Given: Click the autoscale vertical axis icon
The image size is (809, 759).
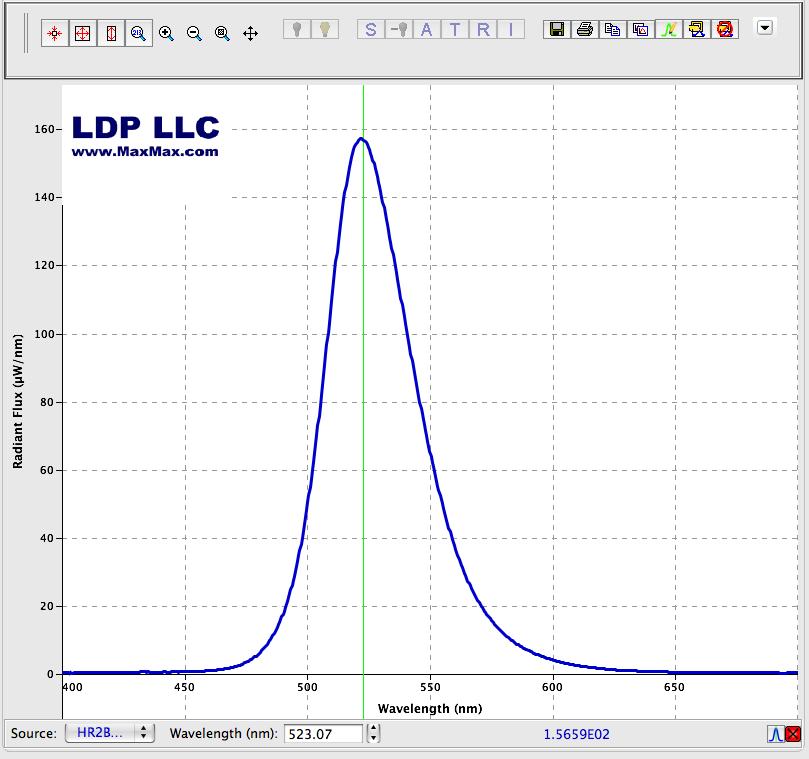Looking at the screenshot, I should pos(111,34).
